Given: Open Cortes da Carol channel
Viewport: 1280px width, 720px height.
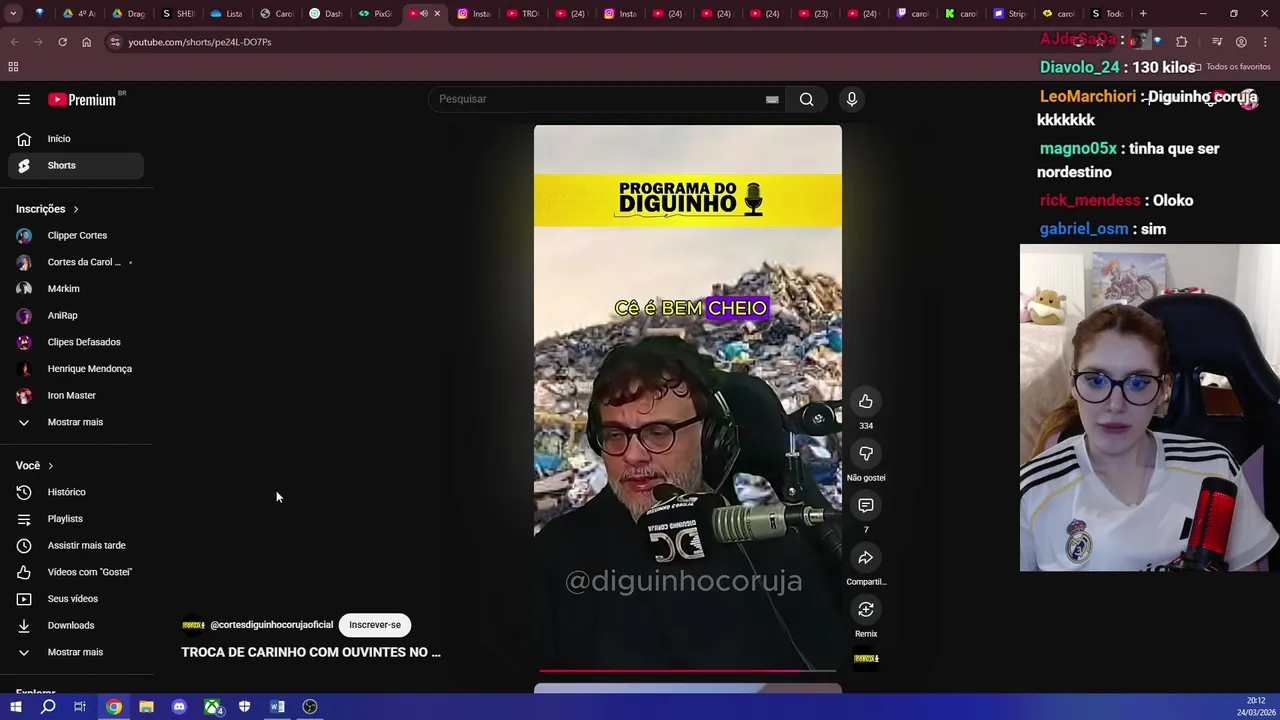Looking at the screenshot, I should coord(76,262).
